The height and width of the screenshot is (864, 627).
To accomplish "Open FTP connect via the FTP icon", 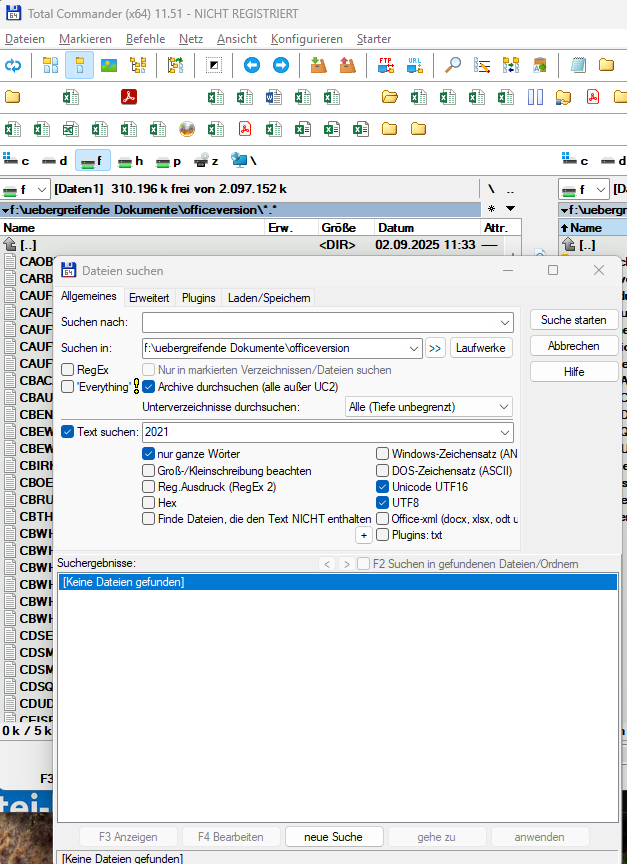I will click(x=386, y=66).
